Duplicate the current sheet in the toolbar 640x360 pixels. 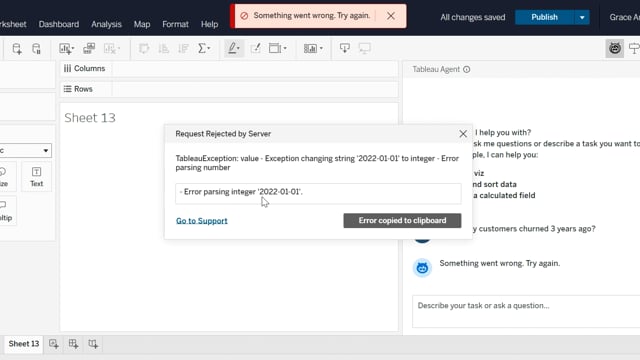[89, 49]
